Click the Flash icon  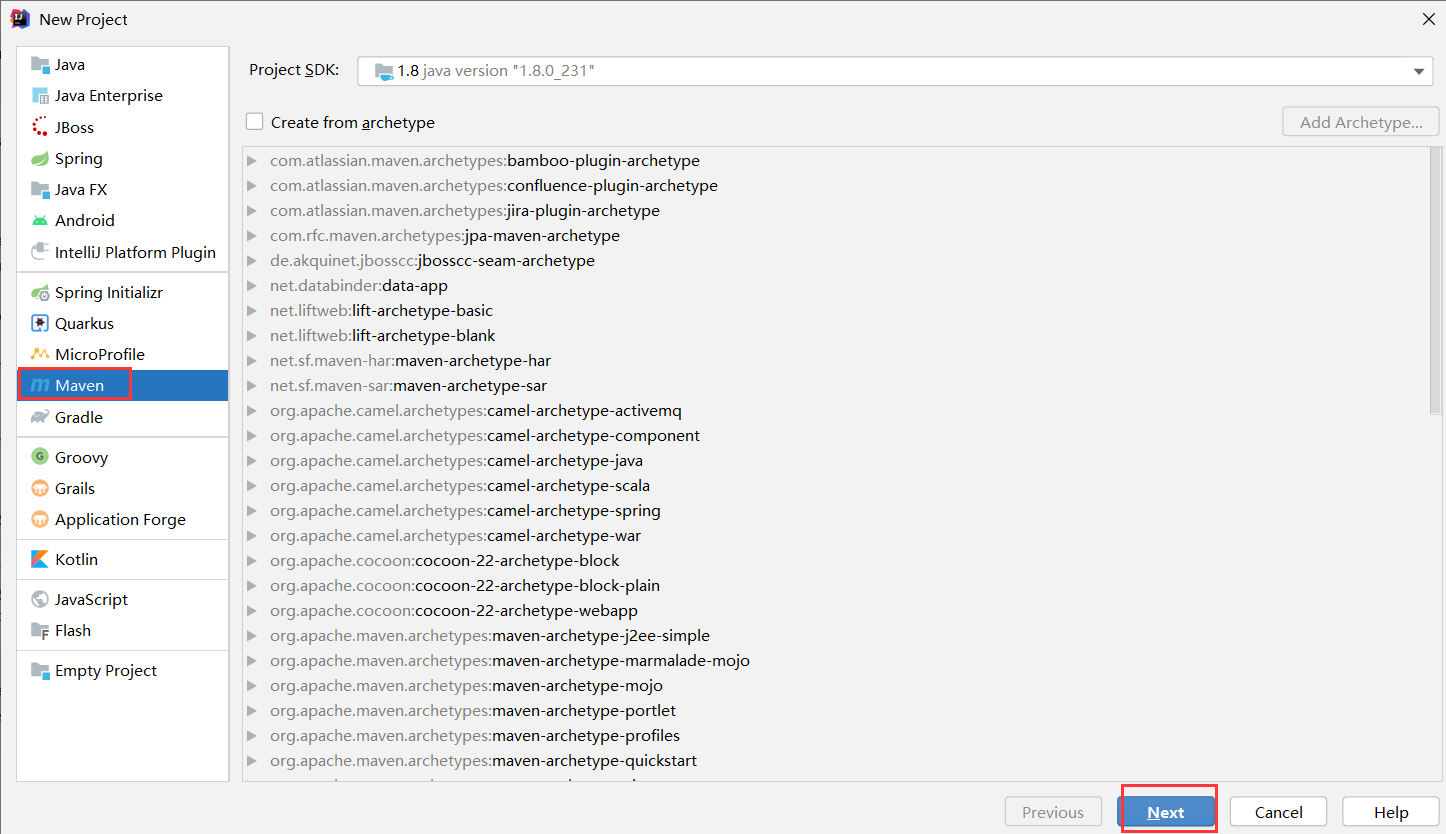click(x=40, y=630)
